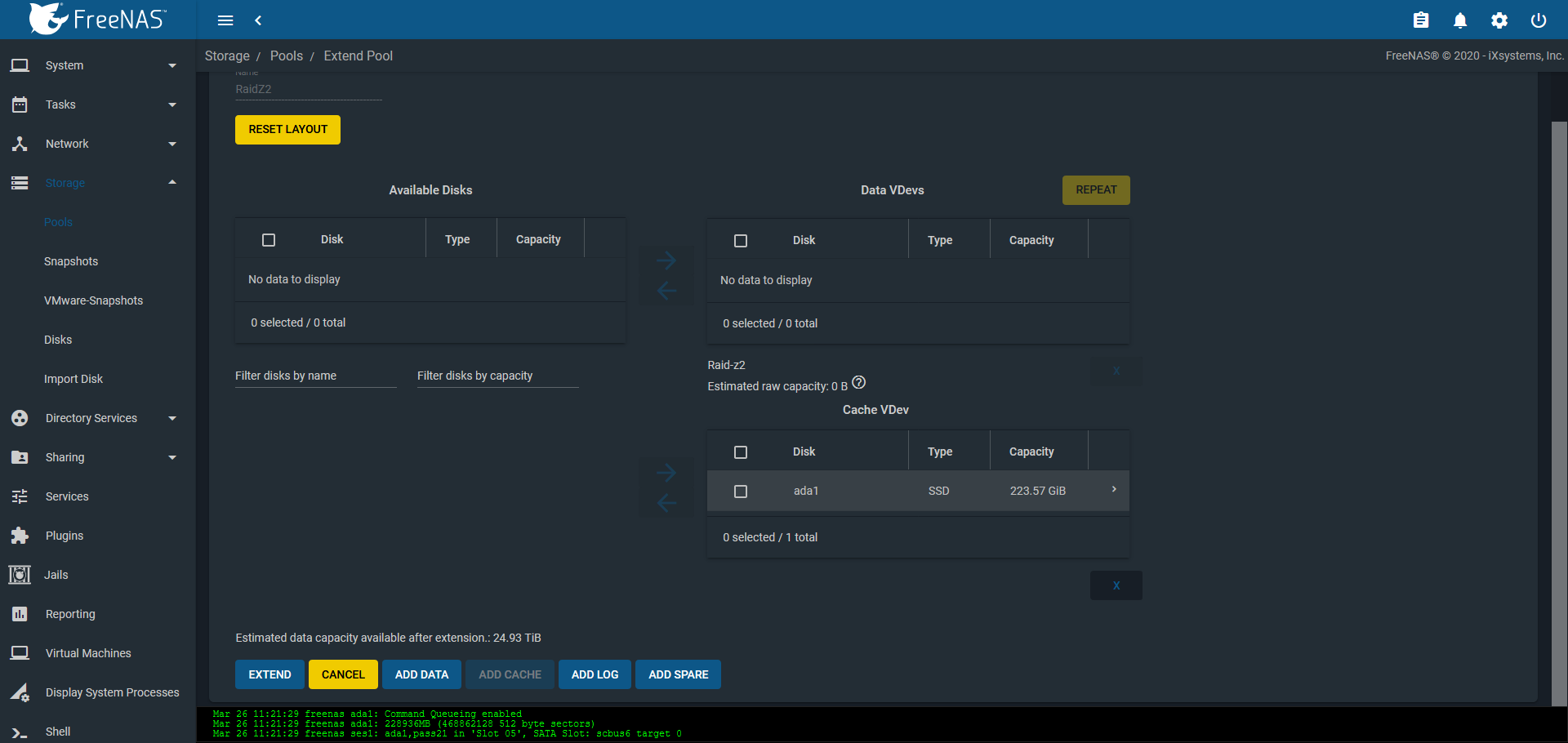Sort Cache VDev by Type header
Image resolution: width=1568 pixels, height=743 pixels.
pos(940,452)
